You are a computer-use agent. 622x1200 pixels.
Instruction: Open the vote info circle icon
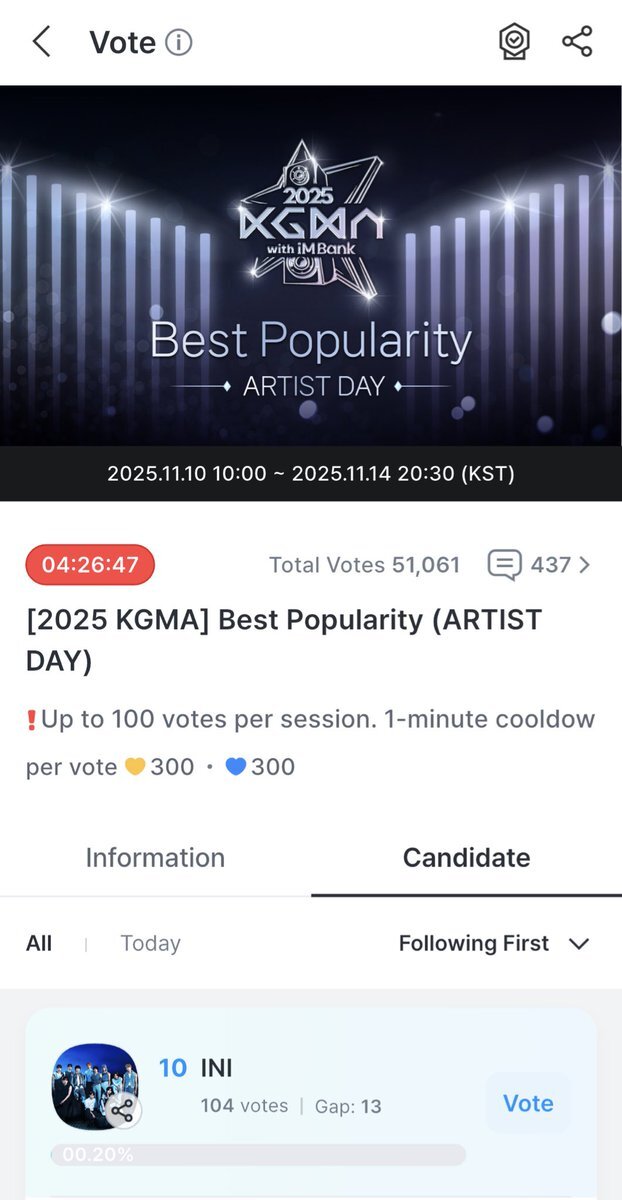(x=179, y=42)
